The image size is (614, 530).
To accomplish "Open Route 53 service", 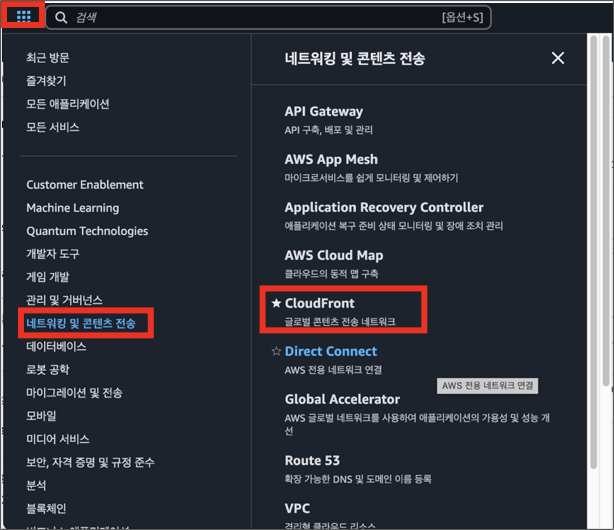I will click(x=312, y=460).
